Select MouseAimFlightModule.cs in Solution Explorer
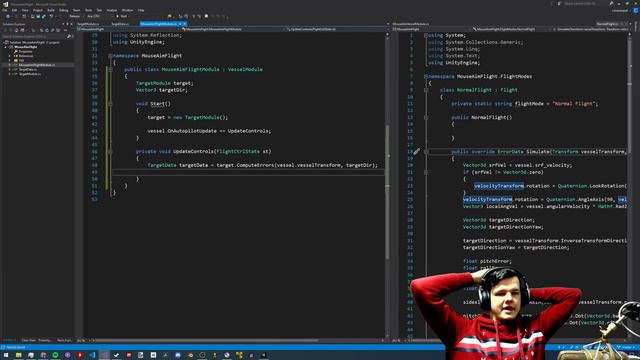Image resolution: width=640 pixels, height=360 pixels. click(x=37, y=65)
